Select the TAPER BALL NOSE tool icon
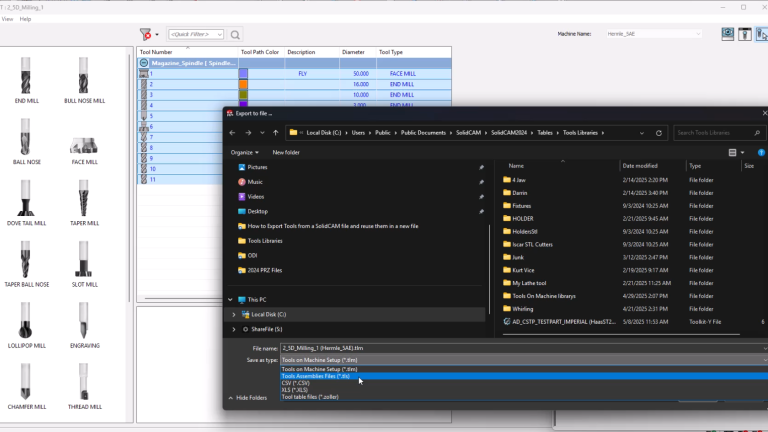The width and height of the screenshot is (768, 432). pos(26,260)
